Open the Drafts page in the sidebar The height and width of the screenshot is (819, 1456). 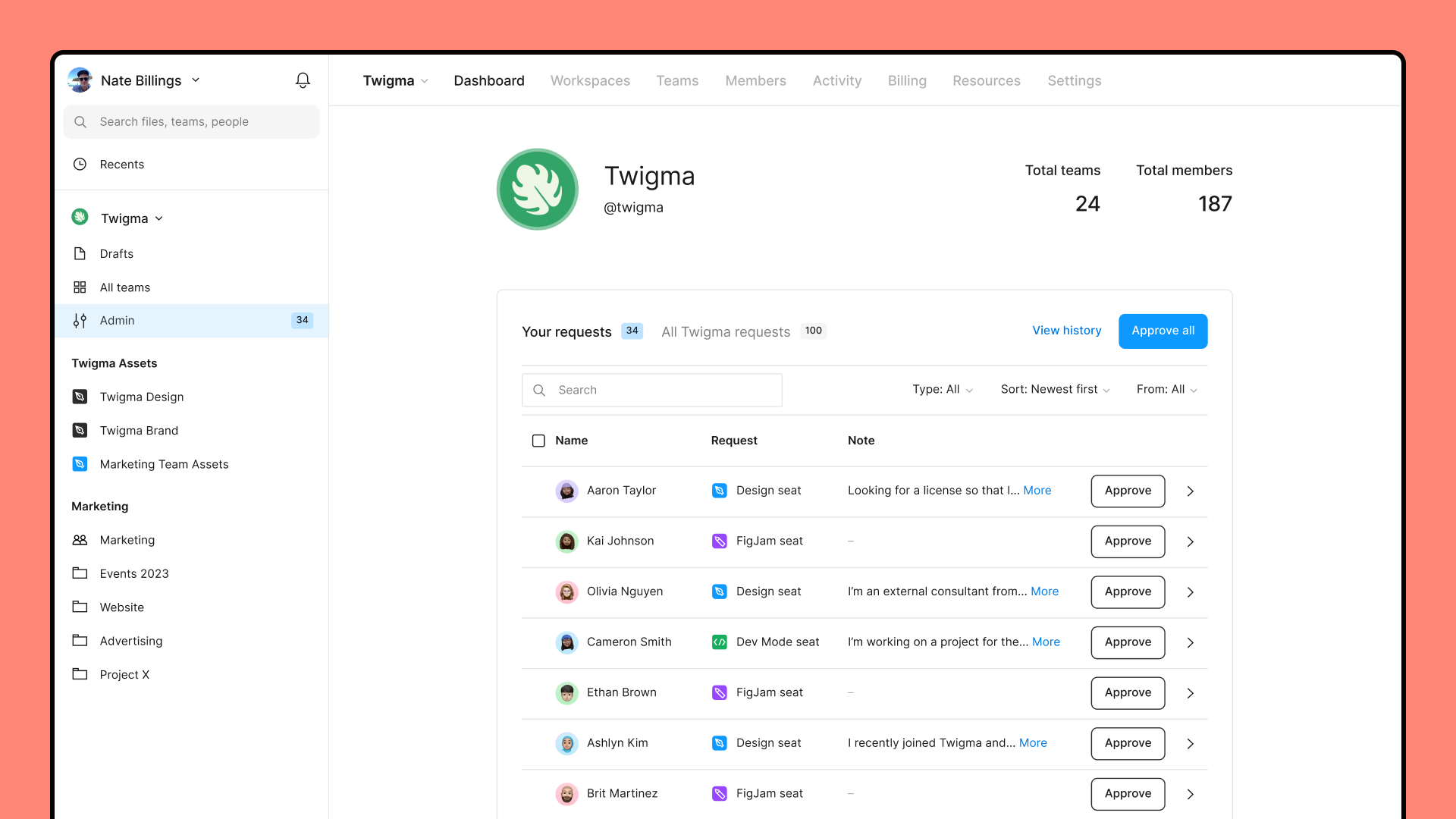click(x=116, y=253)
